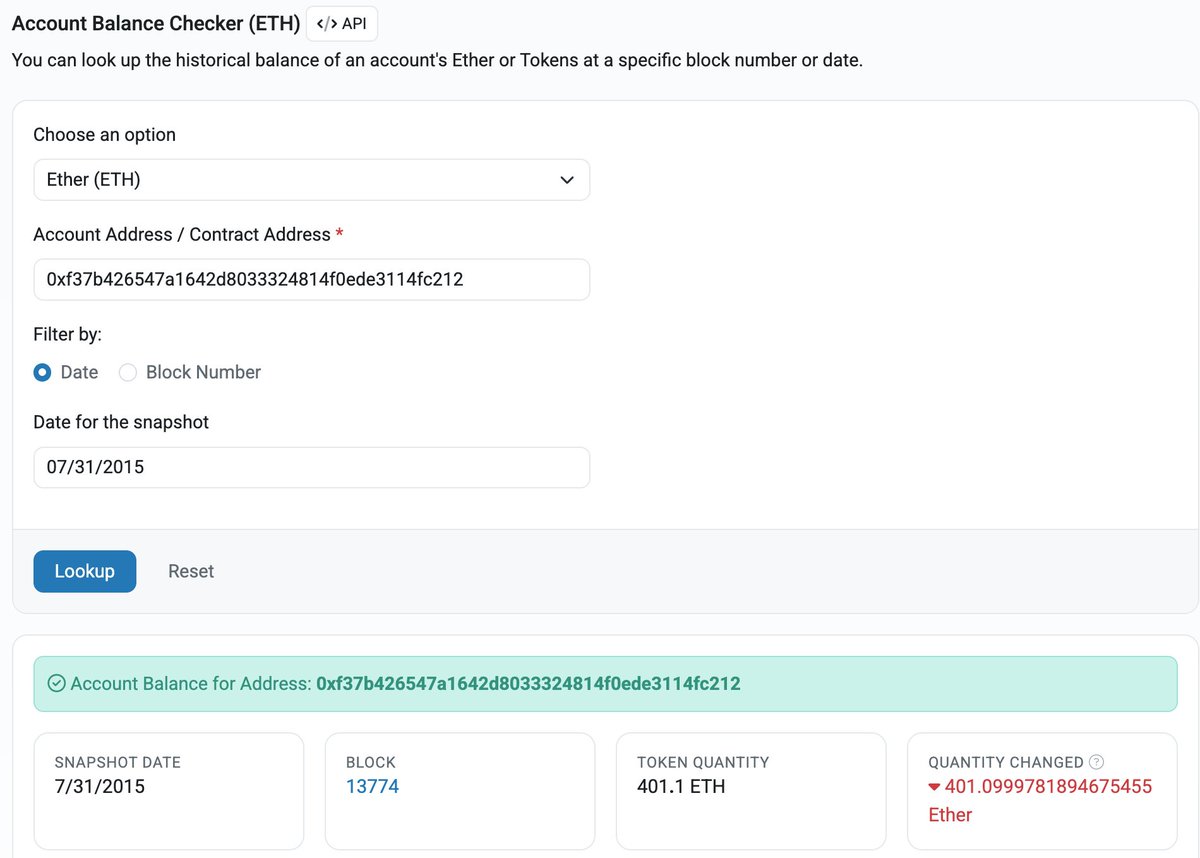Click the green check circle icon in banner
The width and height of the screenshot is (1200, 858).
click(57, 684)
